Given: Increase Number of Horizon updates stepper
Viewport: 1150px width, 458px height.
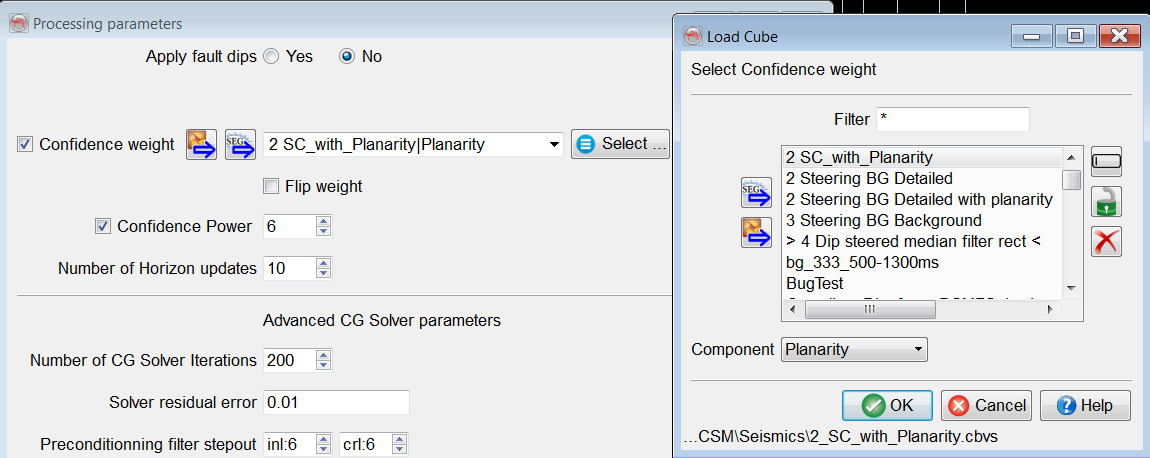Looking at the screenshot, I should click(x=322, y=263).
